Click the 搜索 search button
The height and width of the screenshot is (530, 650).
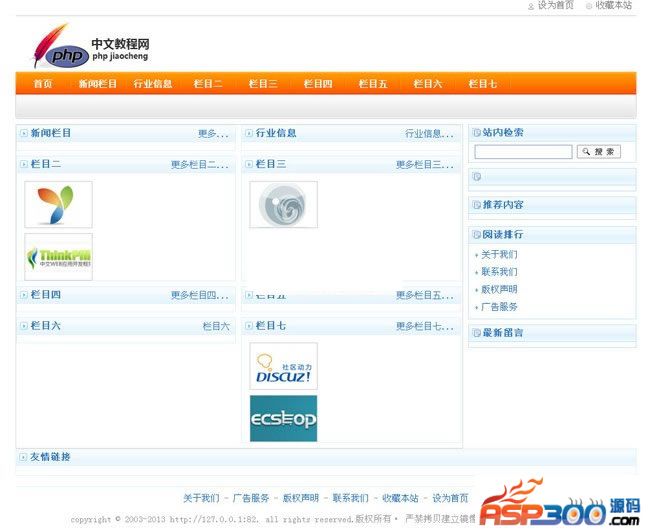(599, 152)
